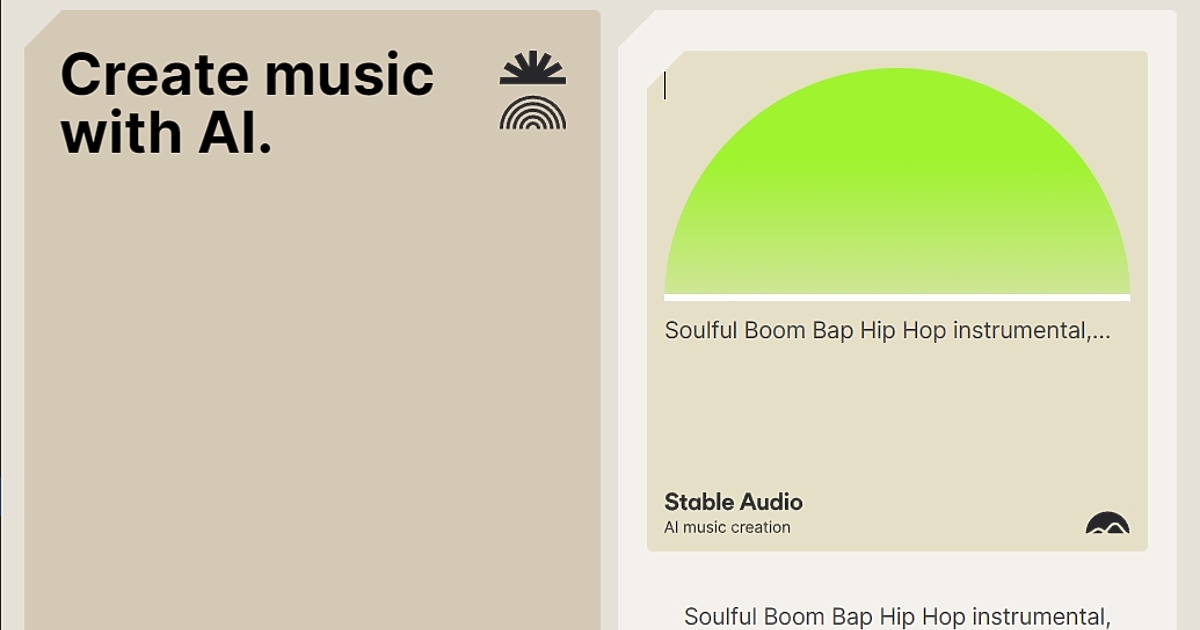Click the white frame margin right of track card
The image size is (1200, 630).
pos(1162,300)
